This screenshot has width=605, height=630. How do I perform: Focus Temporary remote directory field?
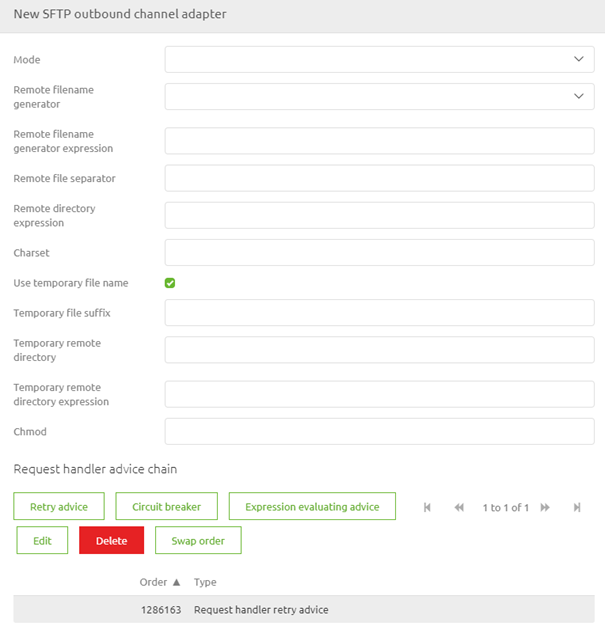point(379,350)
